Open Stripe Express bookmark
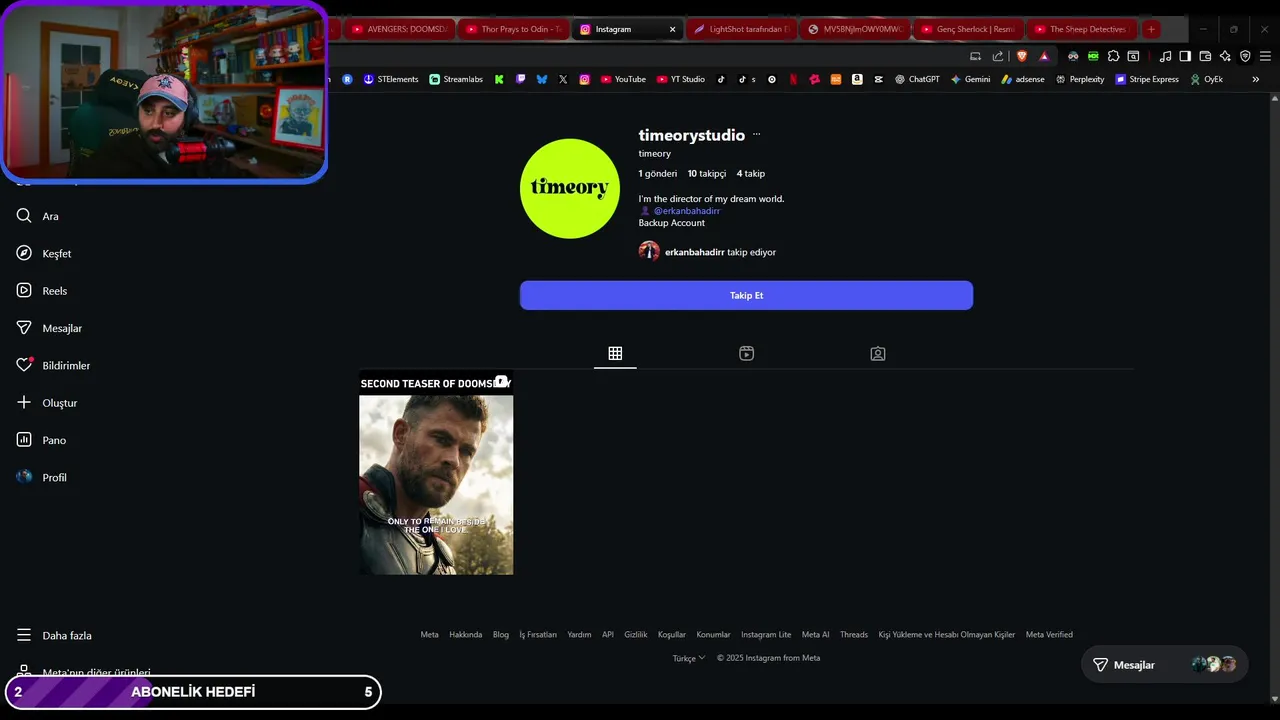This screenshot has height=720, width=1280. click(x=1147, y=79)
